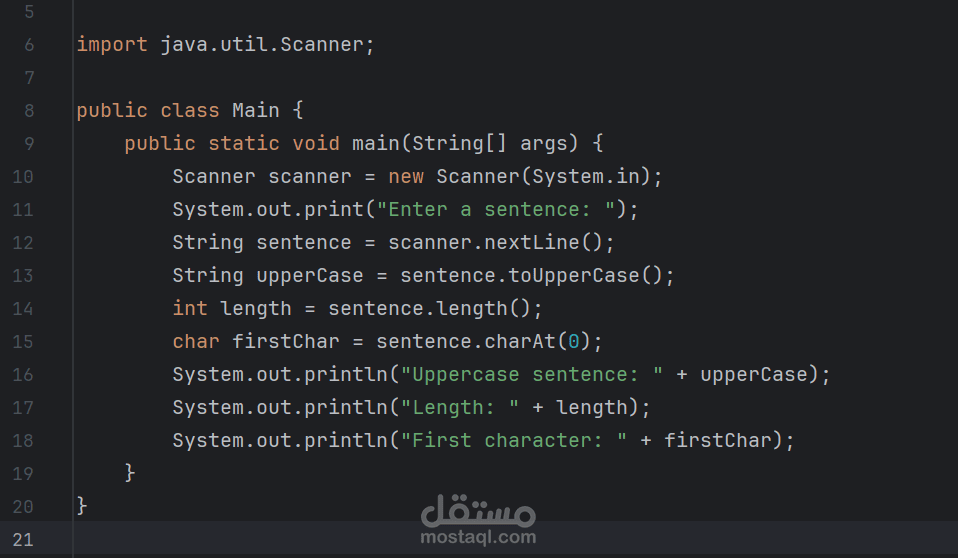Click the class name Main
The image size is (958, 558).
tap(255, 111)
